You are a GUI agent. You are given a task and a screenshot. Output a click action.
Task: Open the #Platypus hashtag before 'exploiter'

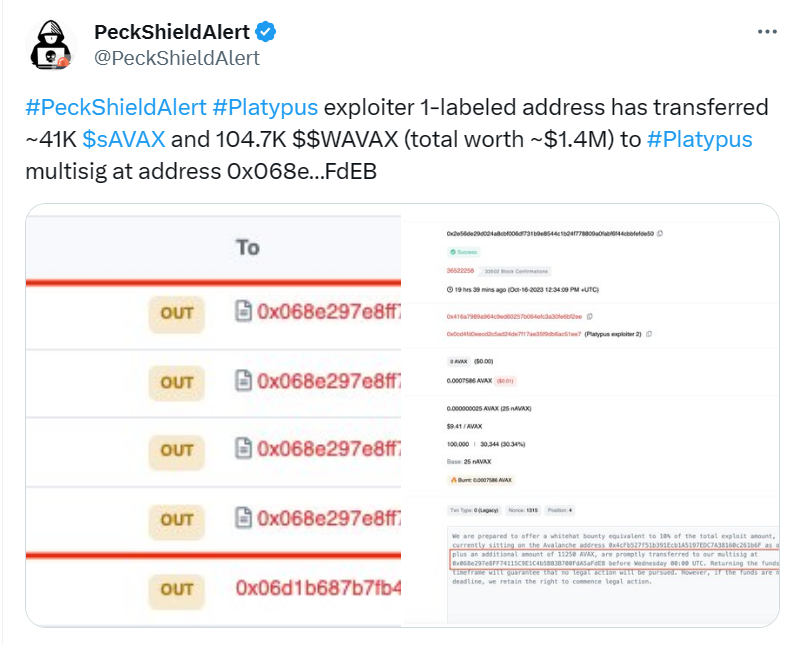coord(265,108)
